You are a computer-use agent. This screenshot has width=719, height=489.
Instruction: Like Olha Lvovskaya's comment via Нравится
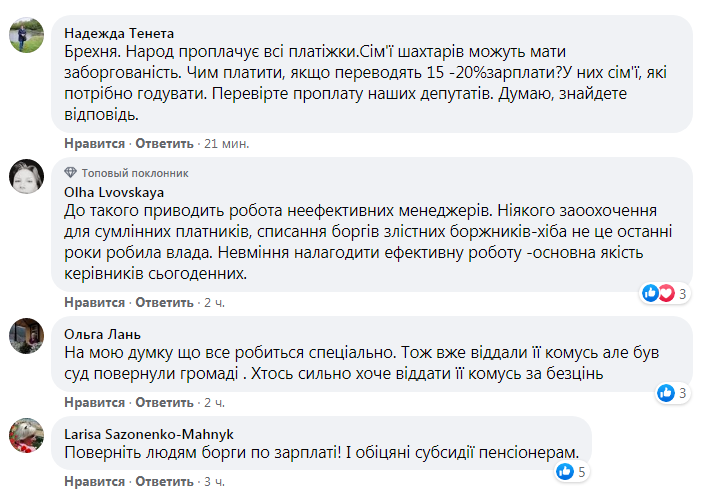coord(94,302)
